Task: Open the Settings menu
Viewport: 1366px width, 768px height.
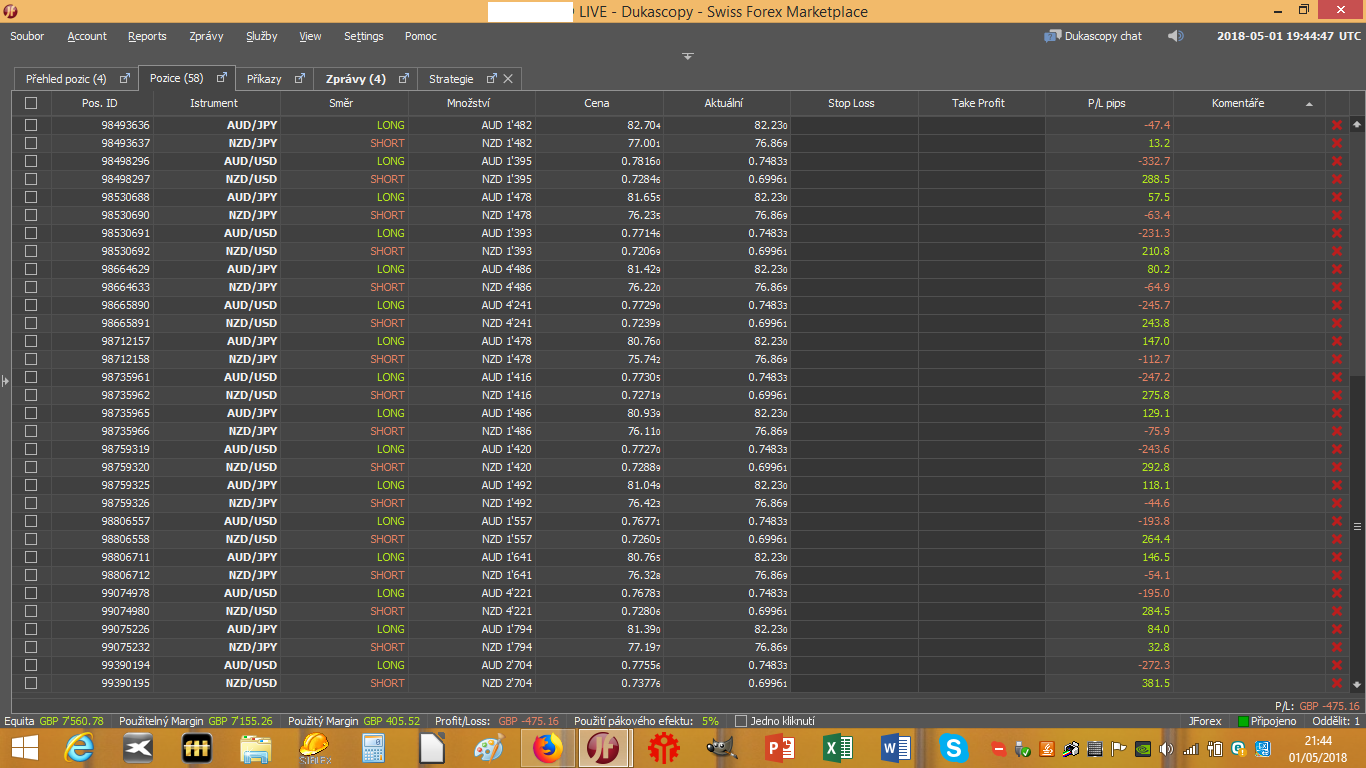Action: pos(364,36)
